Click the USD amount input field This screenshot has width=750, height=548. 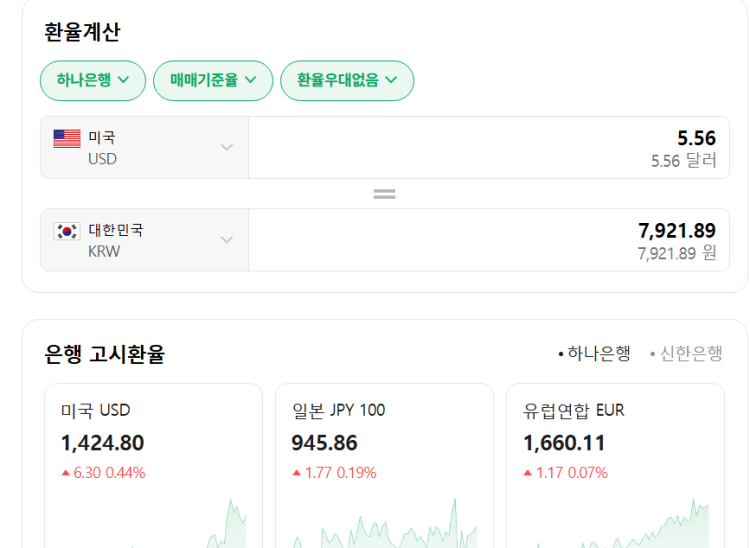click(482, 148)
